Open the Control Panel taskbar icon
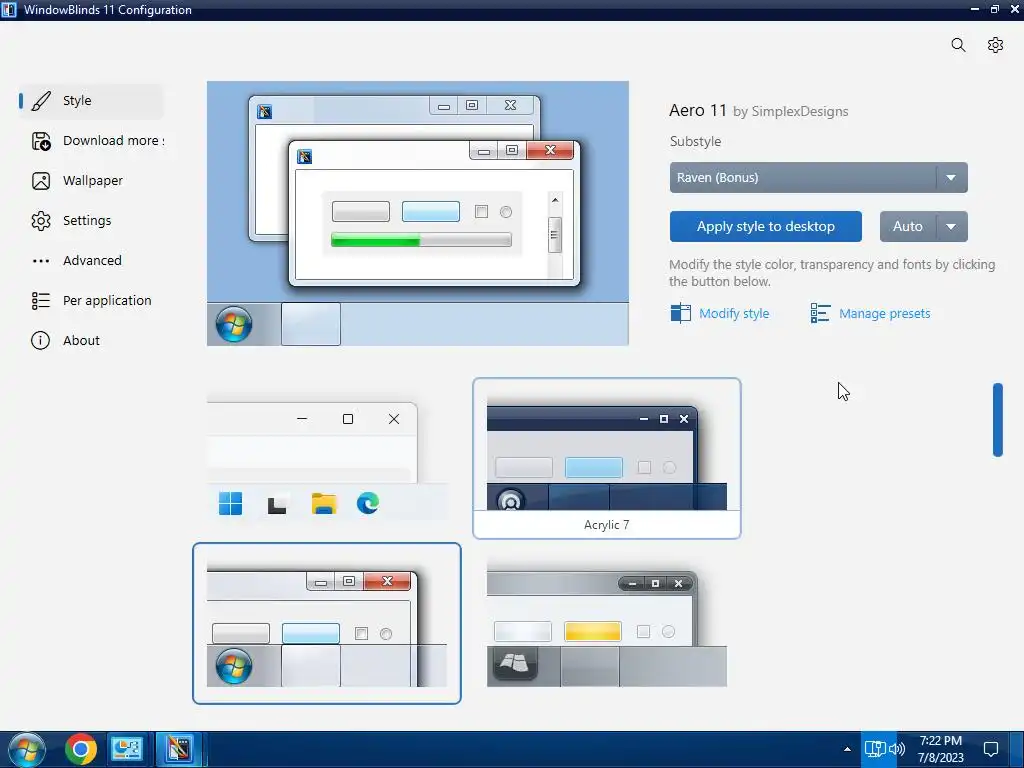1024x768 pixels. tap(127, 750)
